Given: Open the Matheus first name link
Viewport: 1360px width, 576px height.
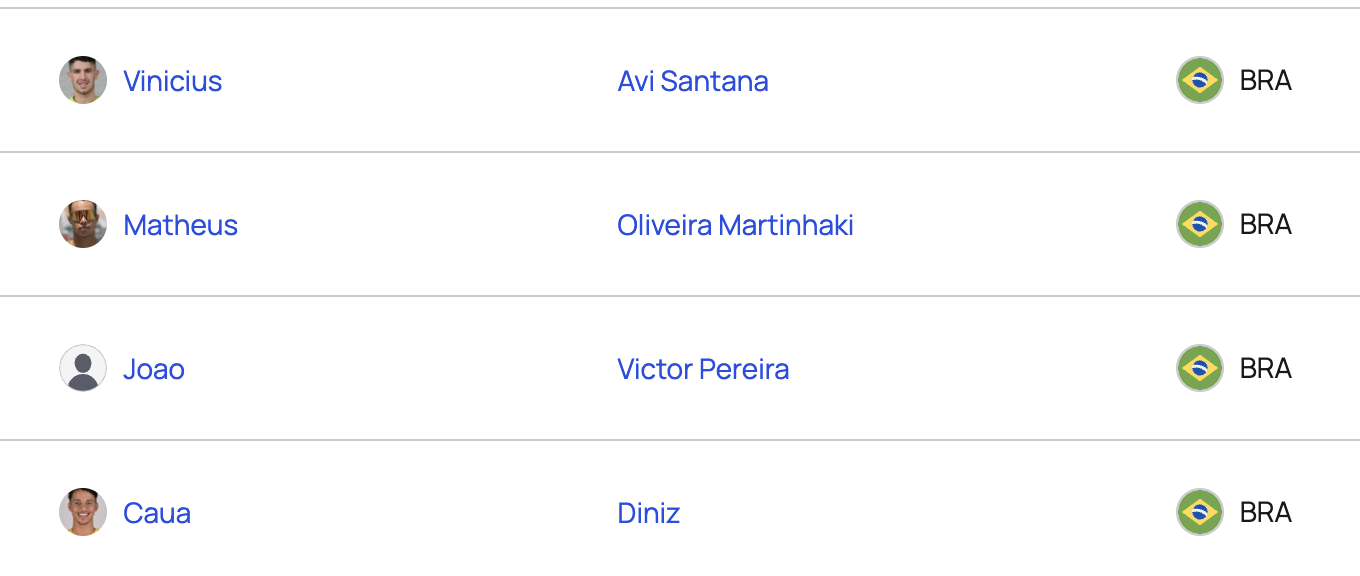Looking at the screenshot, I should coord(180,225).
